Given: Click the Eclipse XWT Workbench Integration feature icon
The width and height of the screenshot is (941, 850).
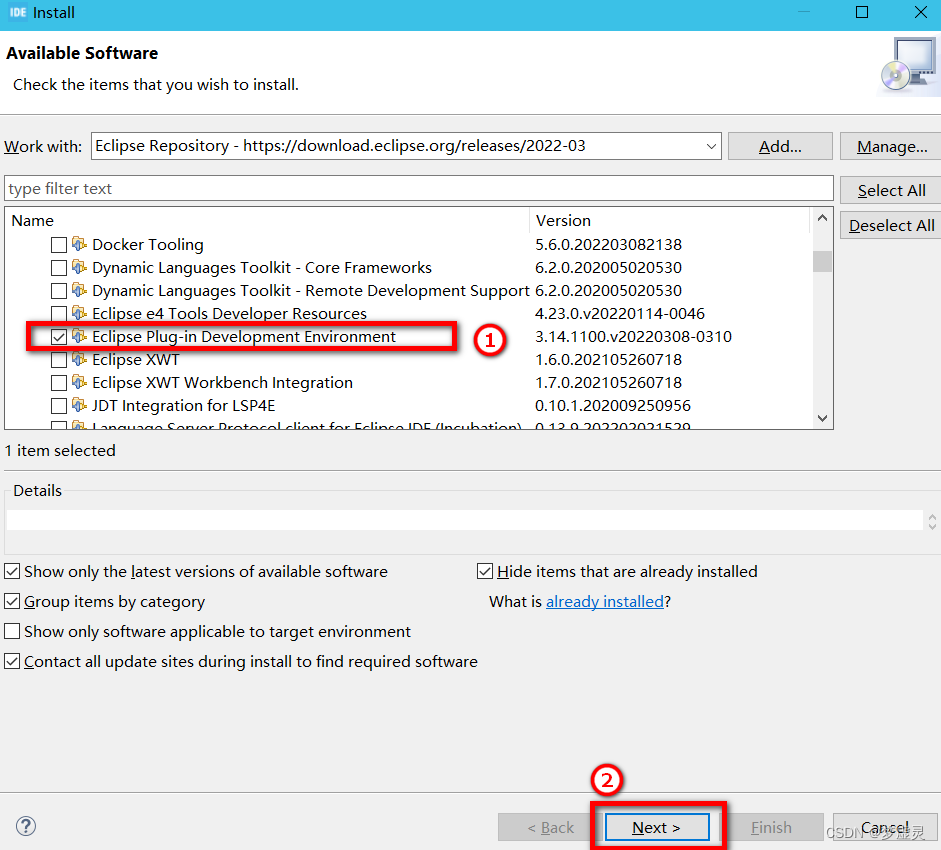Looking at the screenshot, I should pyautogui.click(x=79, y=382).
